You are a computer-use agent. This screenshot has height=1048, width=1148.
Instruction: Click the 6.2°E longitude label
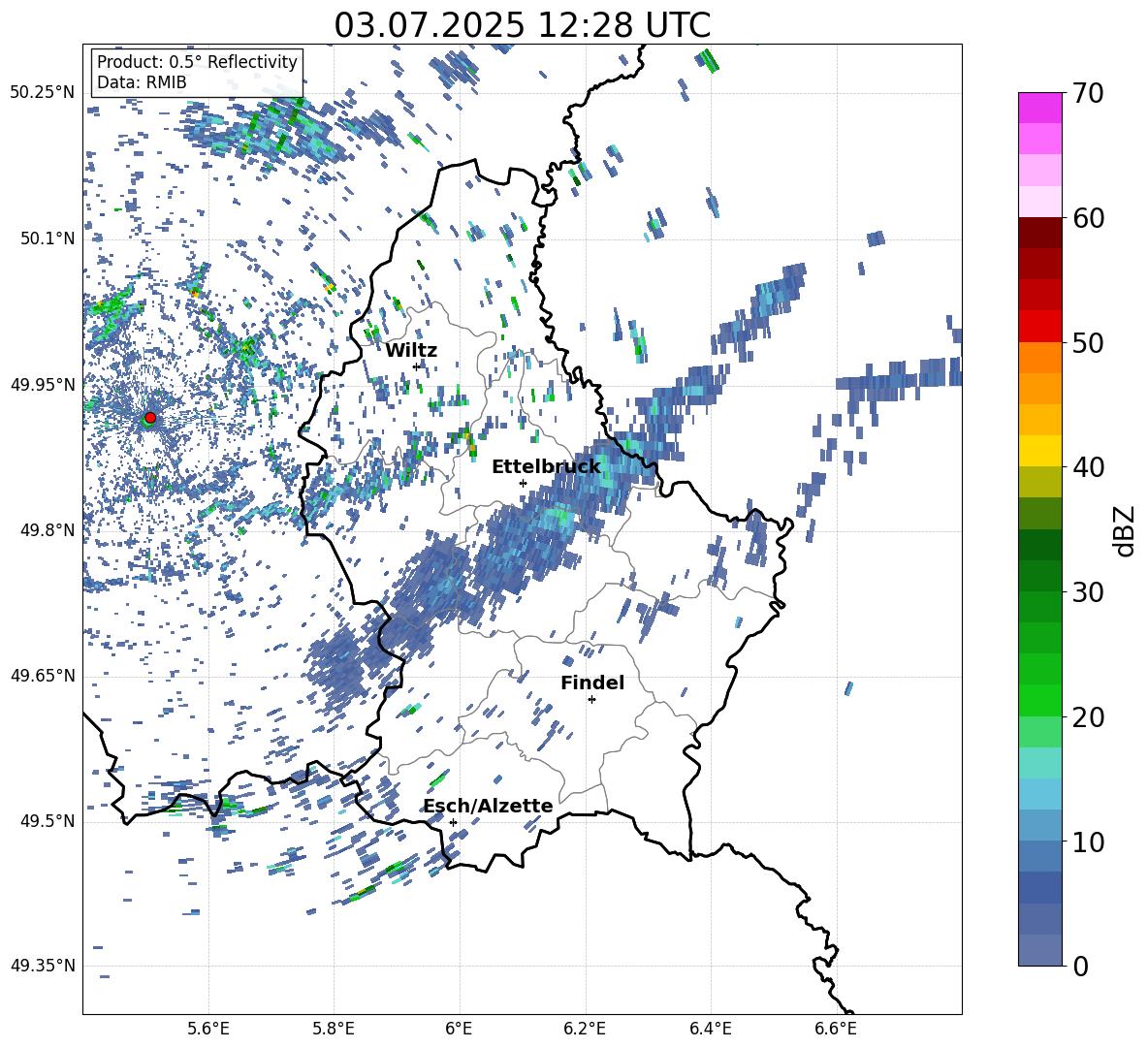[585, 1029]
